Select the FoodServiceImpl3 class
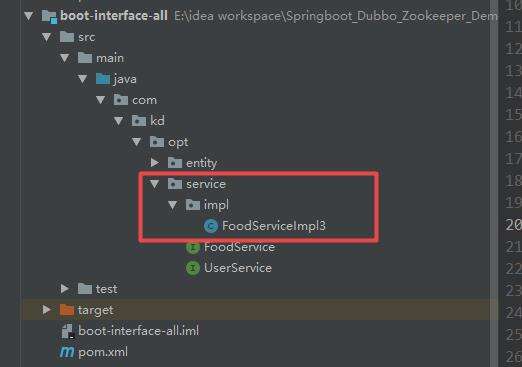 (x=274, y=226)
